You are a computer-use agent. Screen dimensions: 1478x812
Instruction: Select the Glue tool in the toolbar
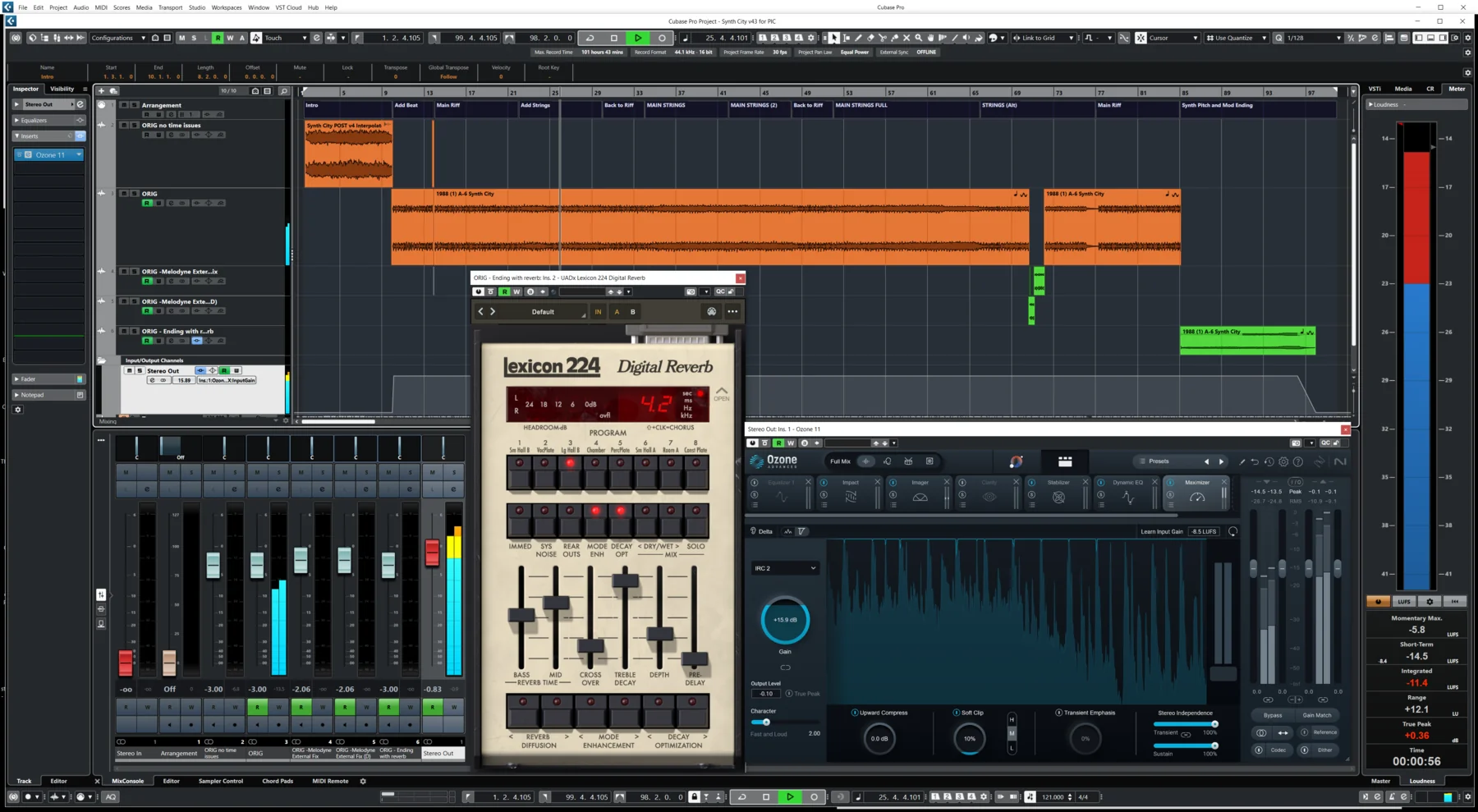click(895, 37)
